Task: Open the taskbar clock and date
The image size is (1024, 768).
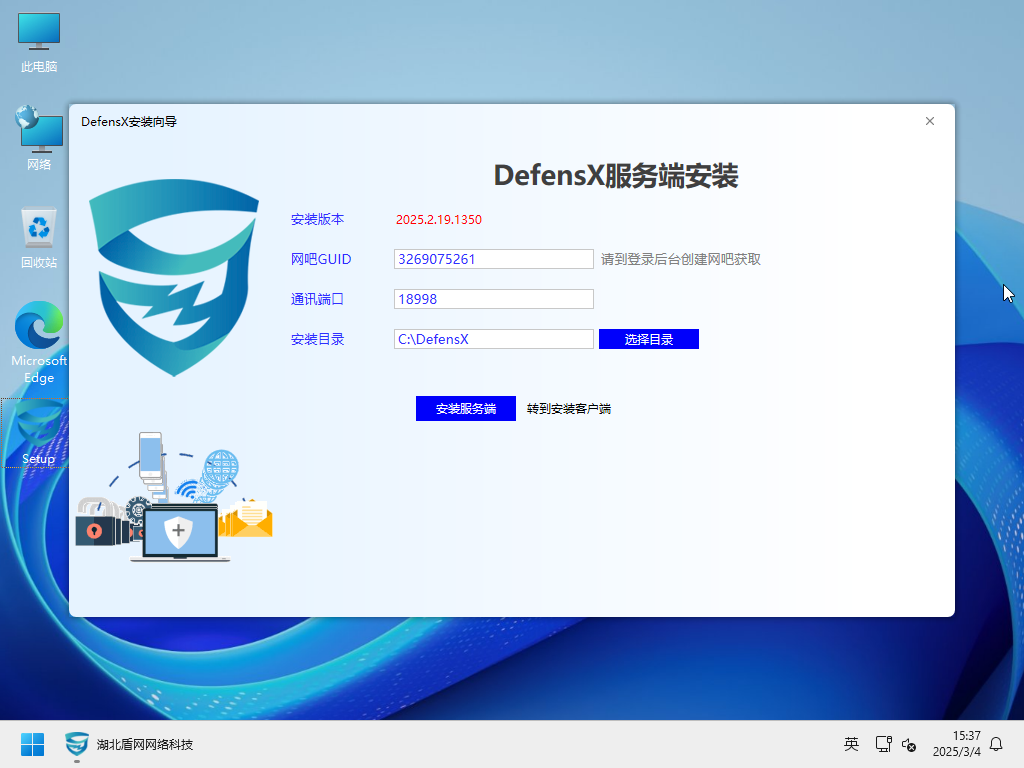Action: (x=956, y=744)
